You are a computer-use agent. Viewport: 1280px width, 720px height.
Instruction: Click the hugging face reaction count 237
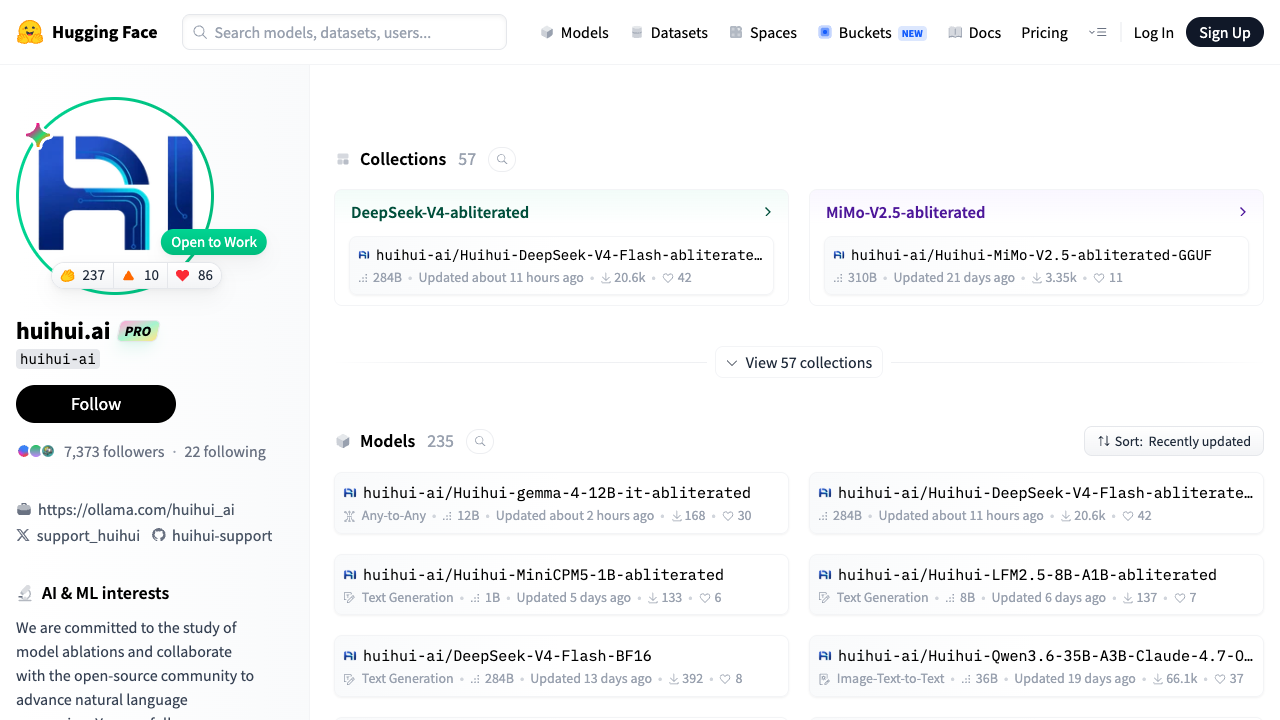click(82, 275)
